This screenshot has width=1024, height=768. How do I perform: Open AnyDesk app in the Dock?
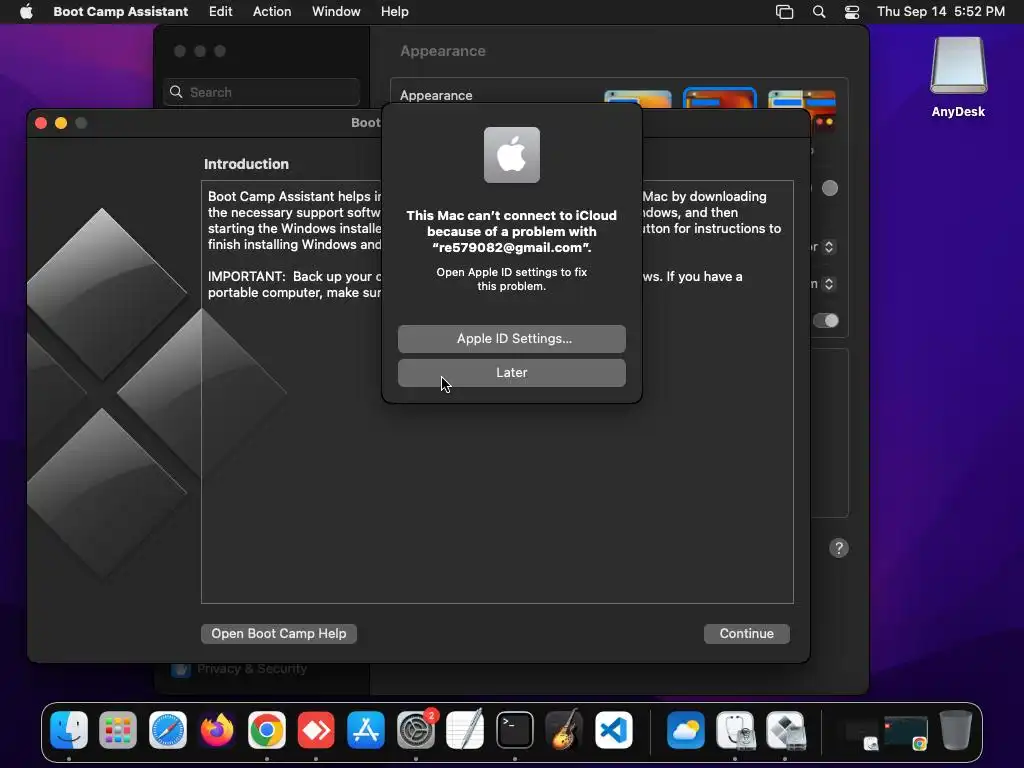tap(316, 729)
